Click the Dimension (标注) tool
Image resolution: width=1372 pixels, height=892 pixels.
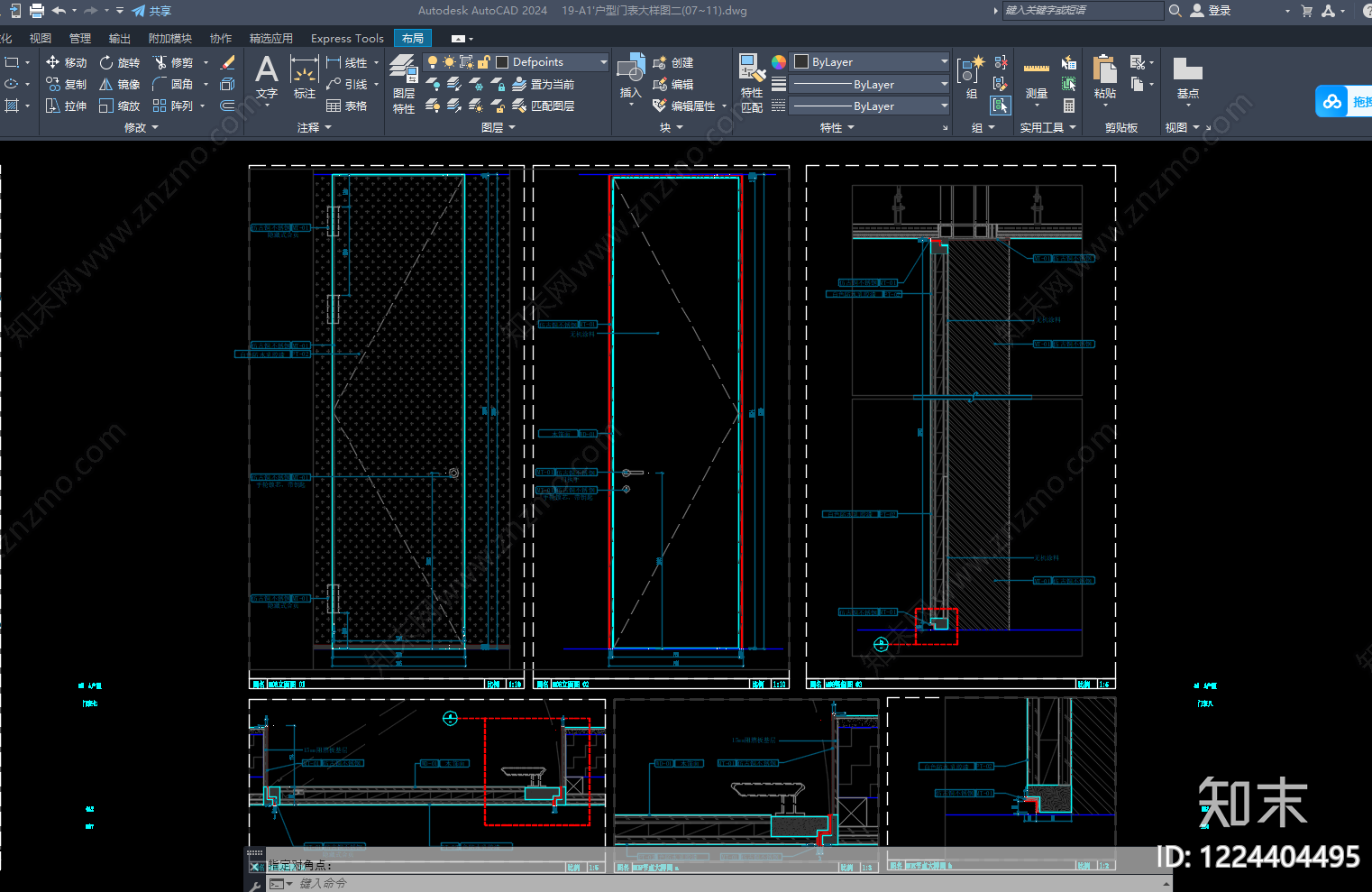point(305,78)
